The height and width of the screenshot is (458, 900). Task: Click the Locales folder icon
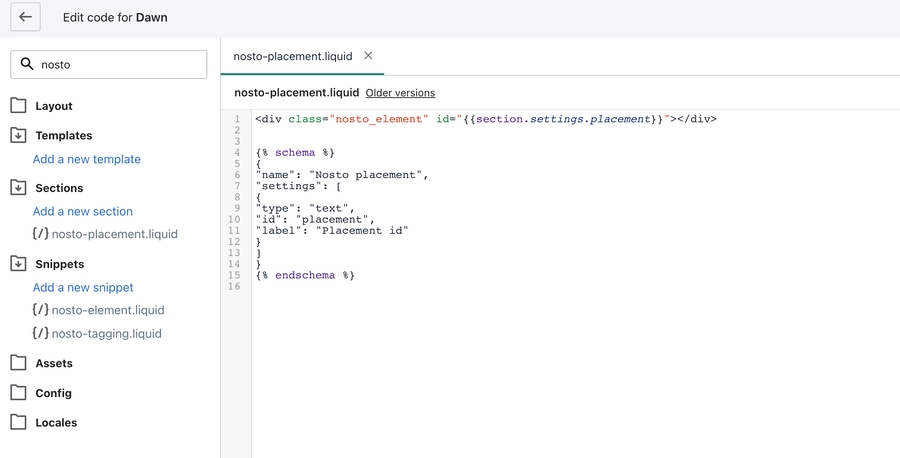pyautogui.click(x=18, y=422)
